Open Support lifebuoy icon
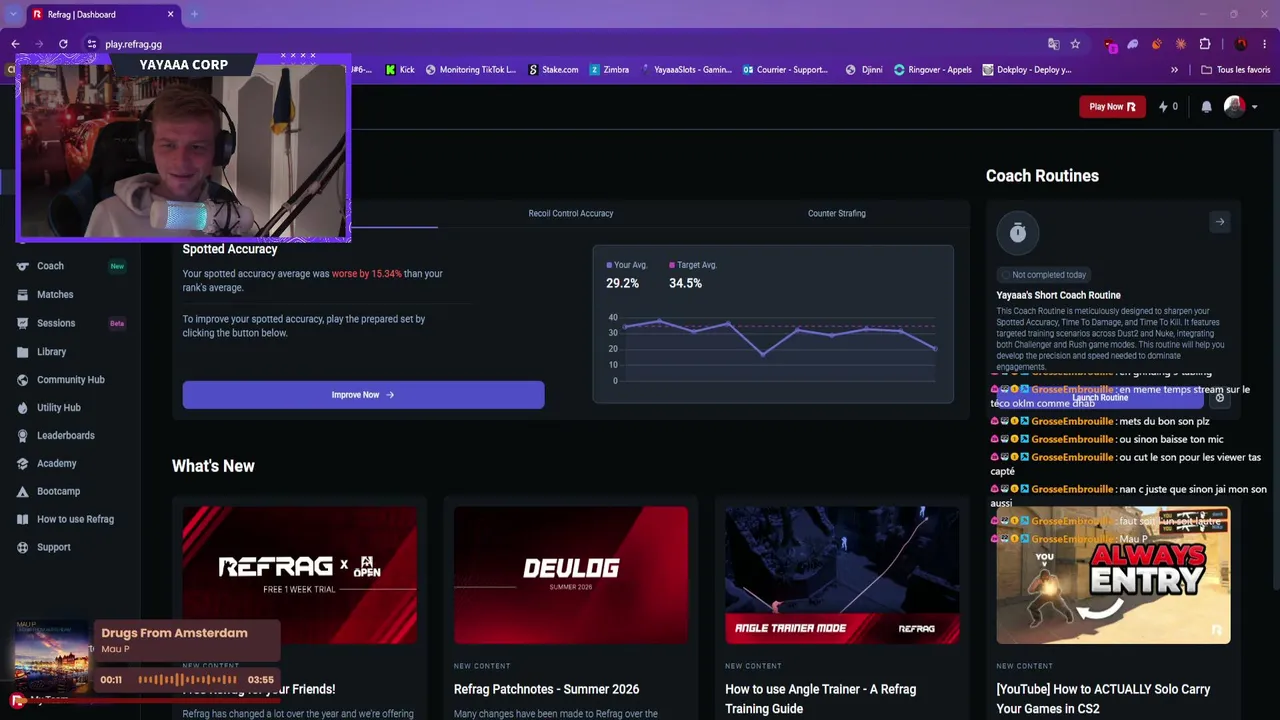The image size is (1280, 720). tap(22, 548)
